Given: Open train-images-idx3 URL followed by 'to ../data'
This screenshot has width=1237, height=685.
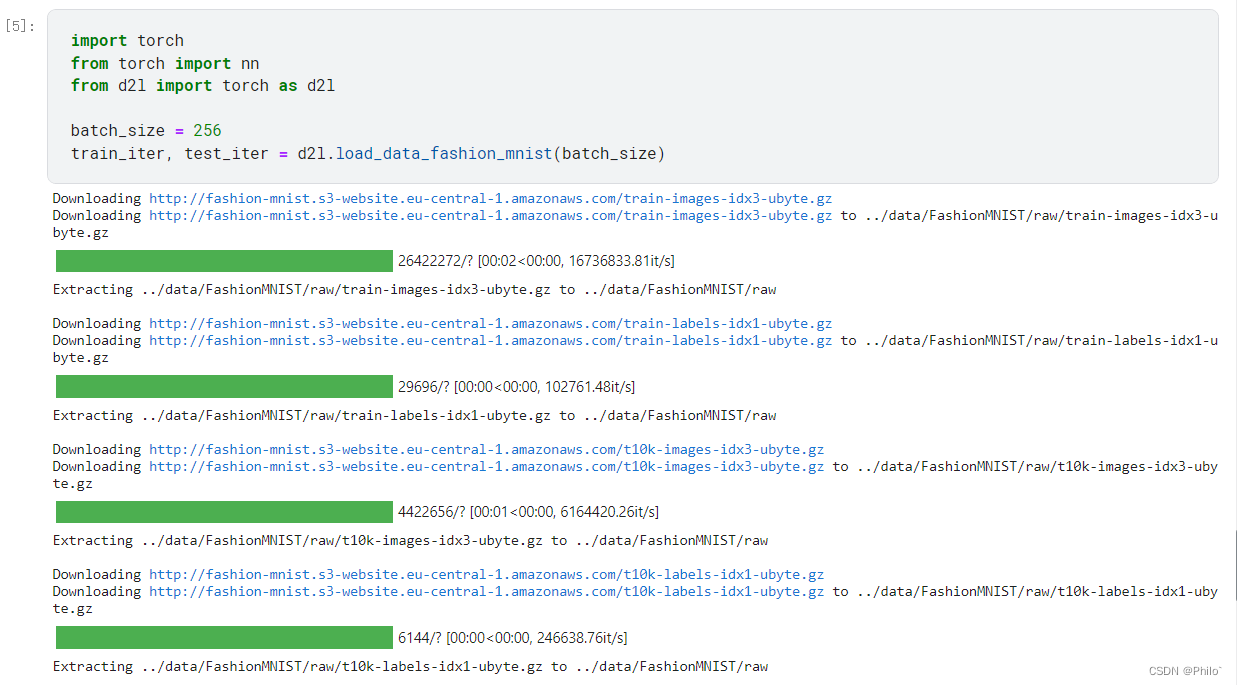Looking at the screenshot, I should point(490,215).
